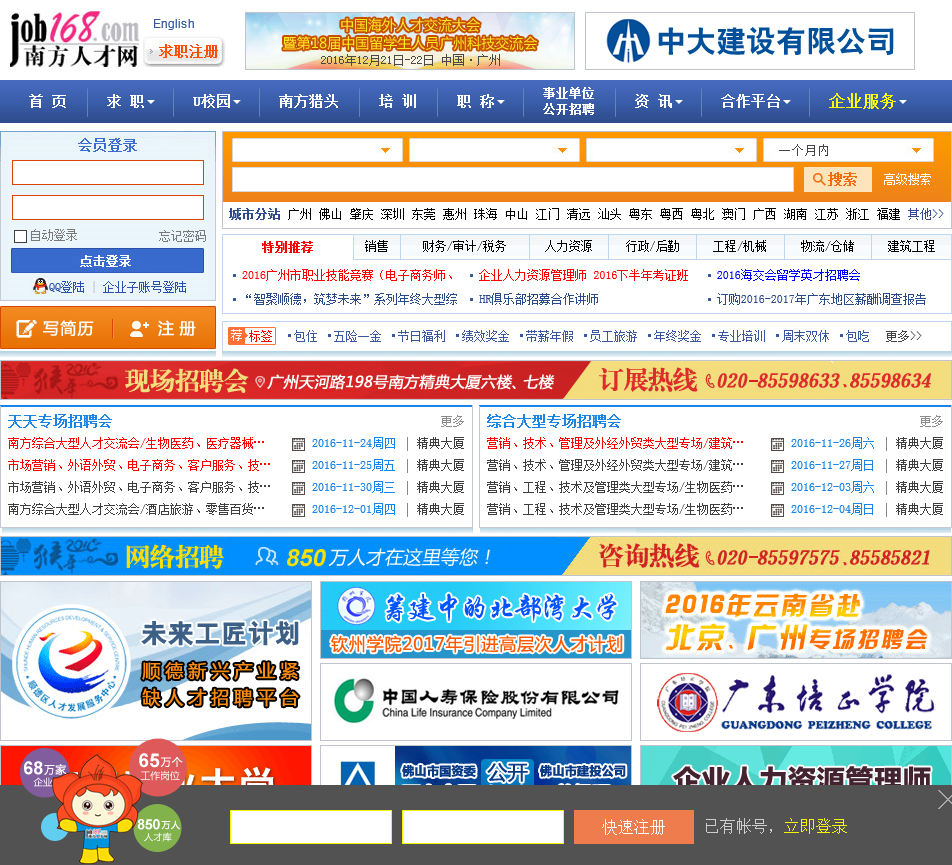
Task: Open the 广东培正学院 banner
Action: [796, 702]
